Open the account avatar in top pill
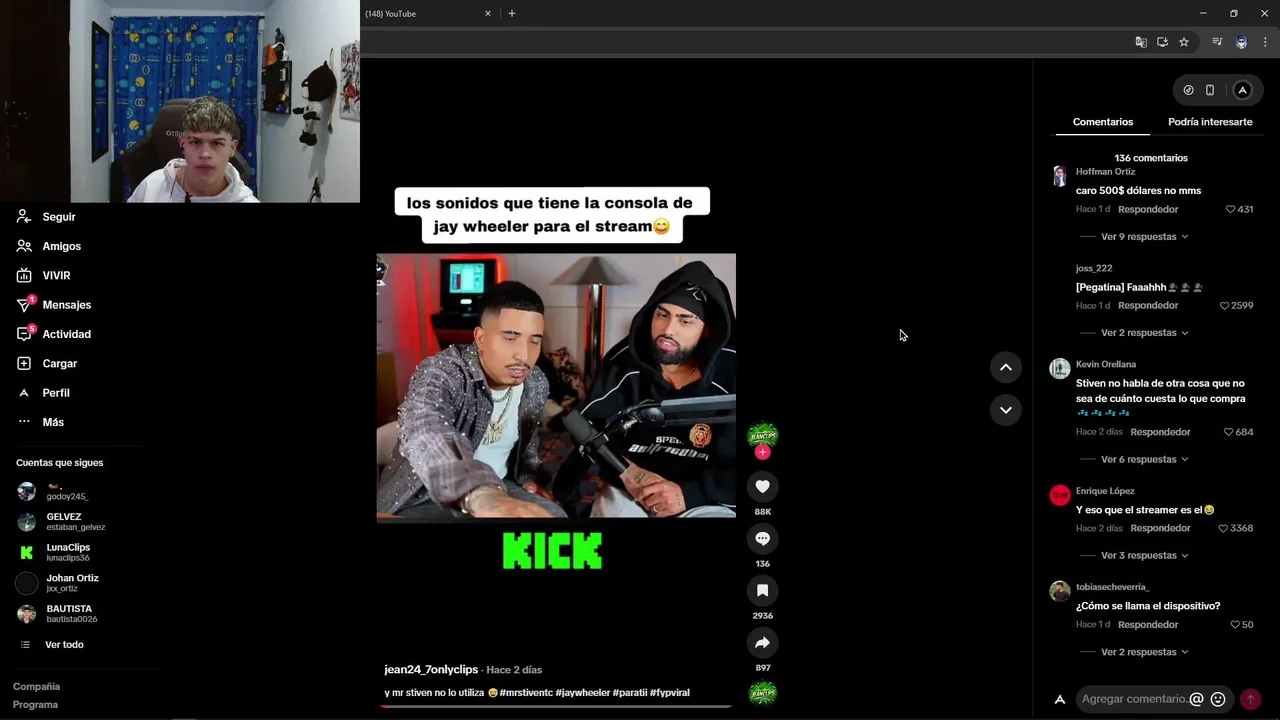Image resolution: width=1280 pixels, height=720 pixels. [x=1242, y=90]
